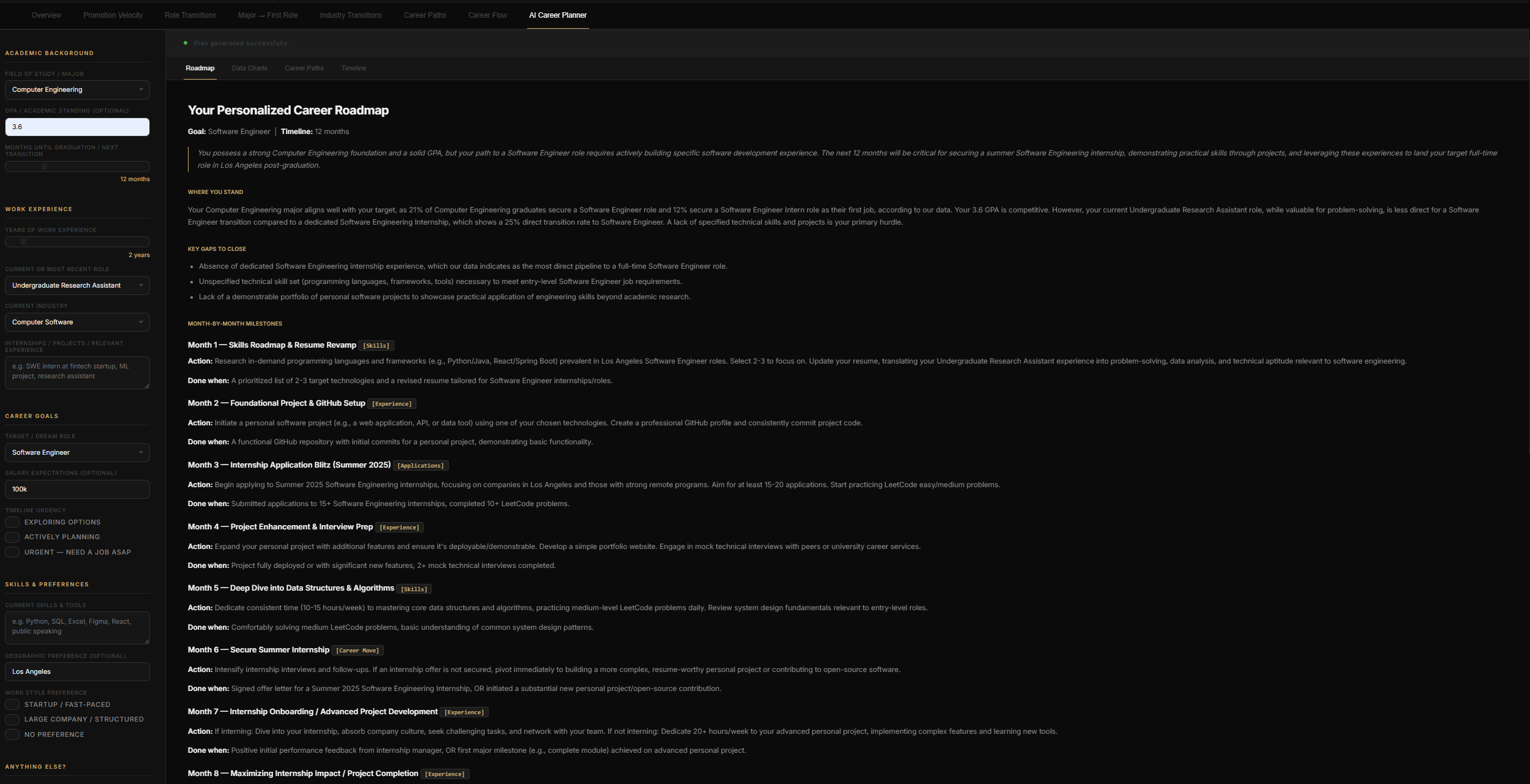Open the Career Paths sub-tab under the plan

pos(304,69)
